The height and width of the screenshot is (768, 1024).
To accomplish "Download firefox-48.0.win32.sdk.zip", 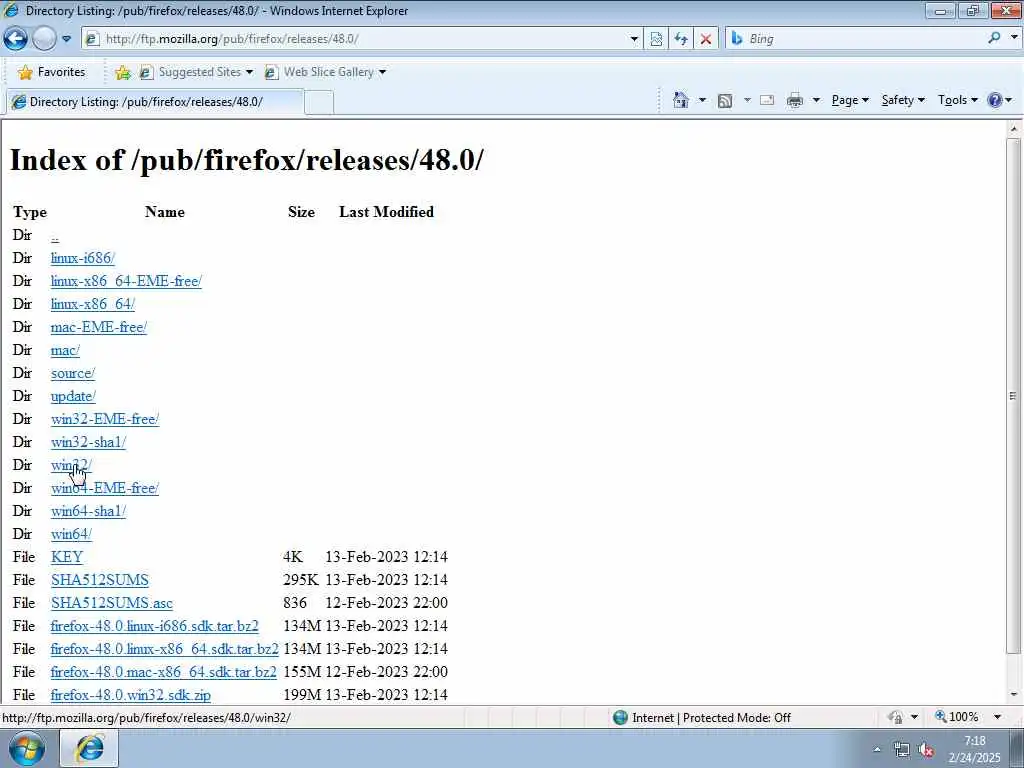I will pyautogui.click(x=131, y=695).
